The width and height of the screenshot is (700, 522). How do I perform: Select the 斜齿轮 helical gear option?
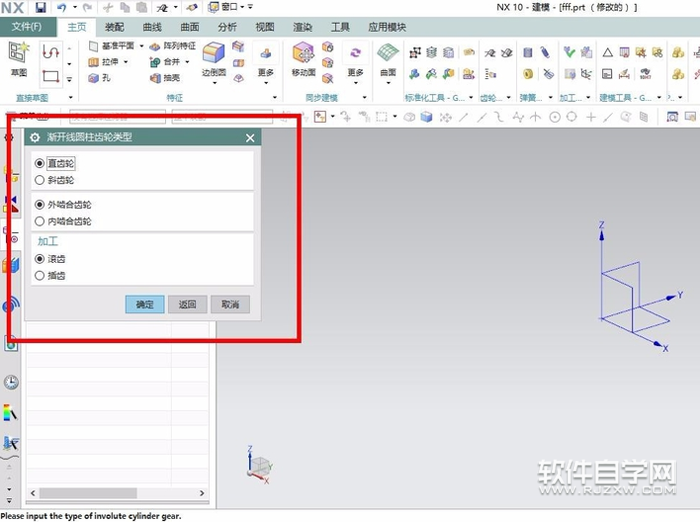[40, 180]
